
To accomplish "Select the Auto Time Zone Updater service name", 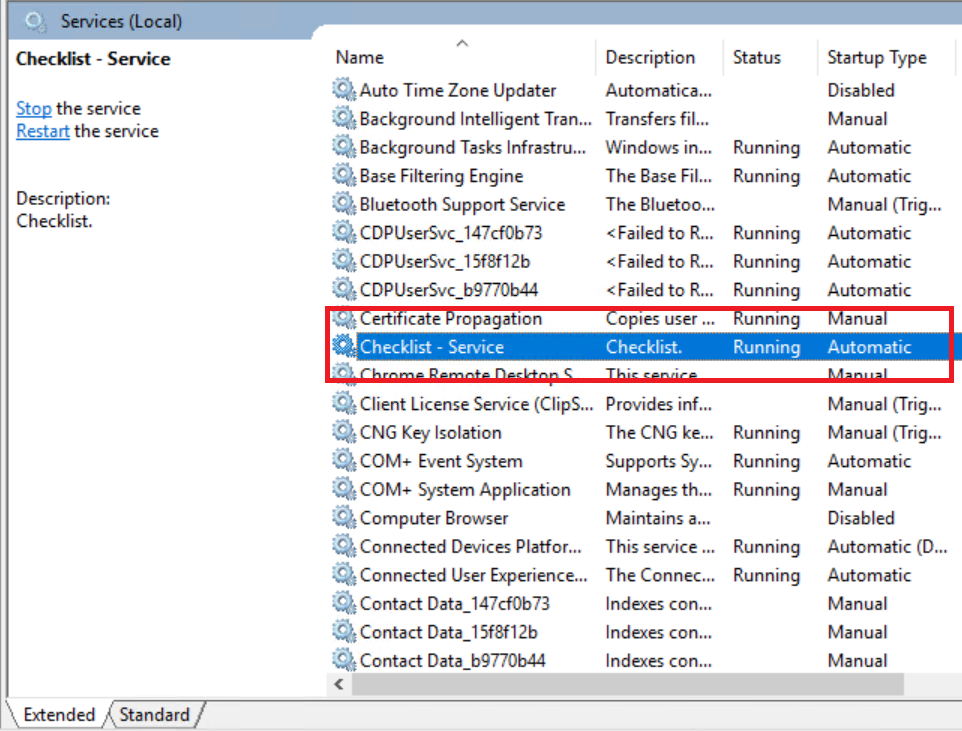I will pos(458,90).
